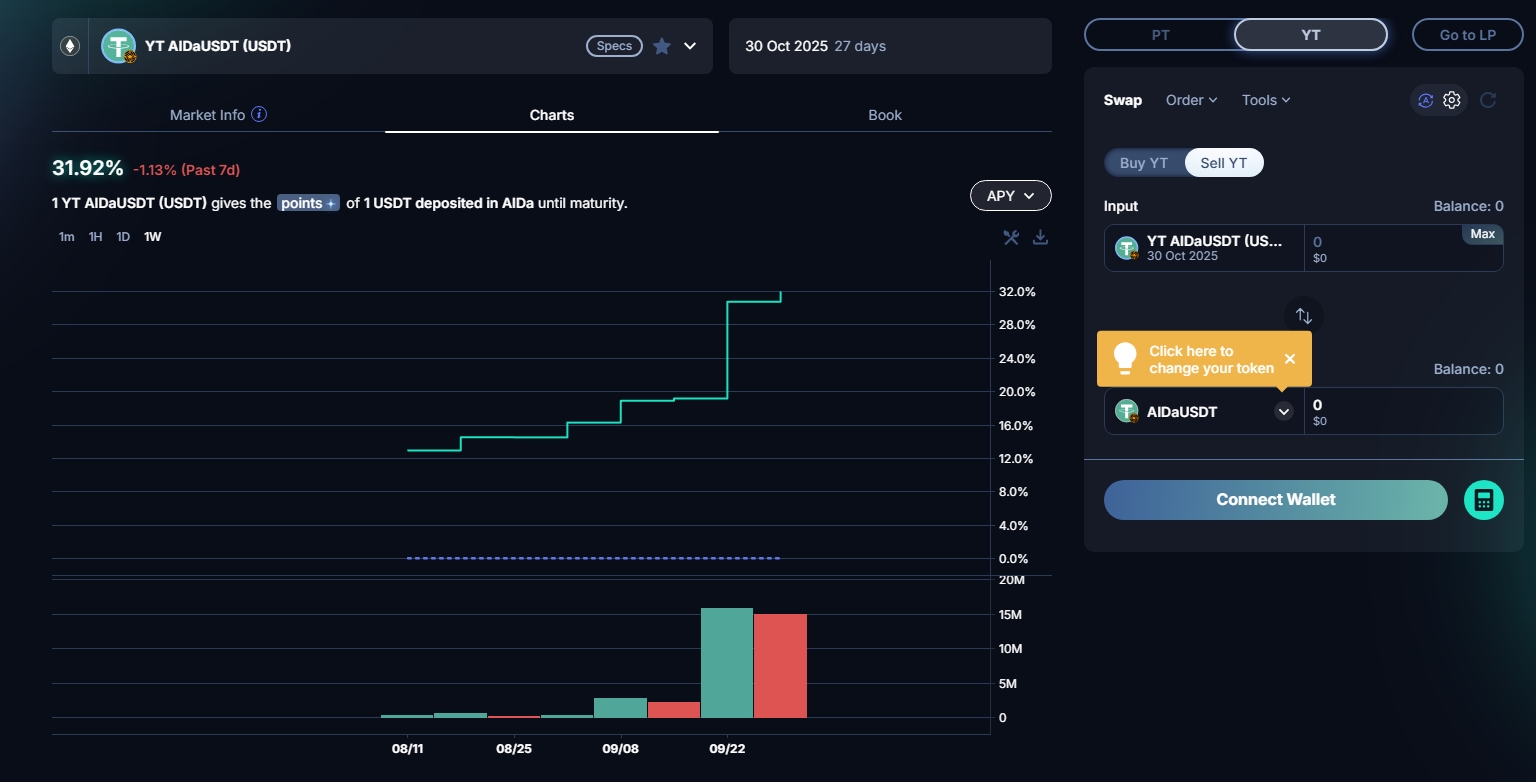Click the Connect Wallet button
Screen dimensions: 1536x782
(1275, 500)
